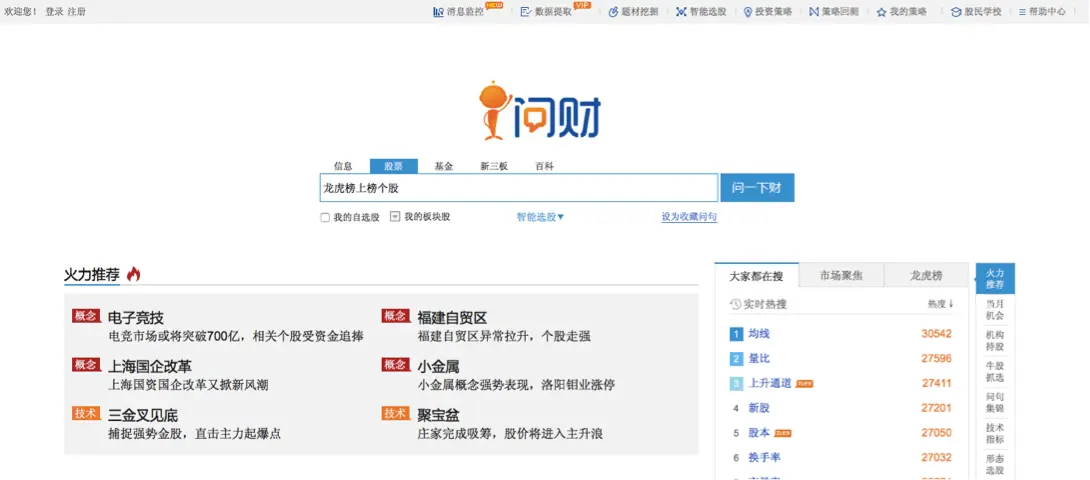The height and width of the screenshot is (480, 1090).
Task: Expand the 智能选股 dropdown below search
Action: pos(540,217)
